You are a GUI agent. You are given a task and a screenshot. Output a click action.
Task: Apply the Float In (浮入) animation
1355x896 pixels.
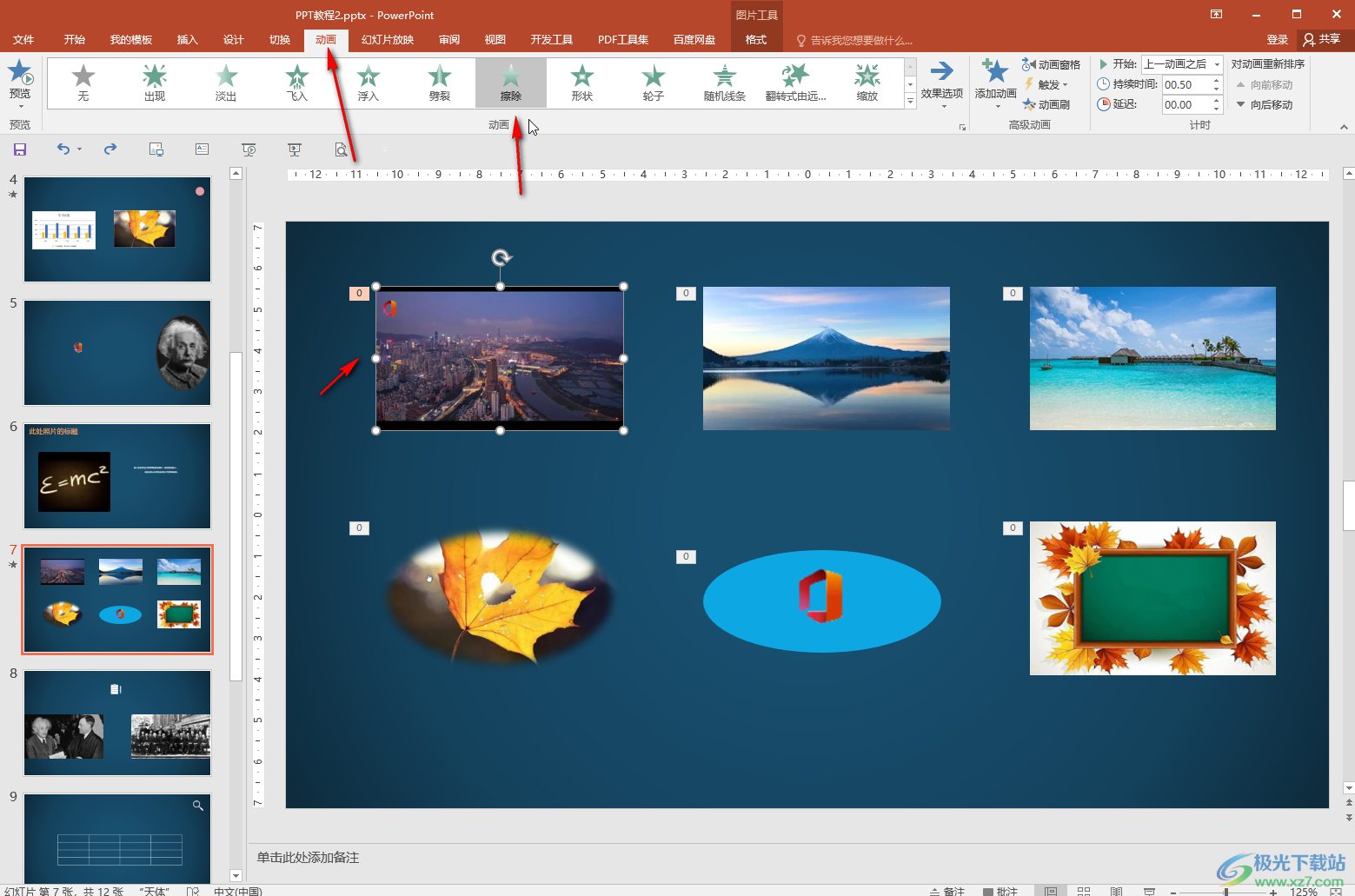point(369,83)
